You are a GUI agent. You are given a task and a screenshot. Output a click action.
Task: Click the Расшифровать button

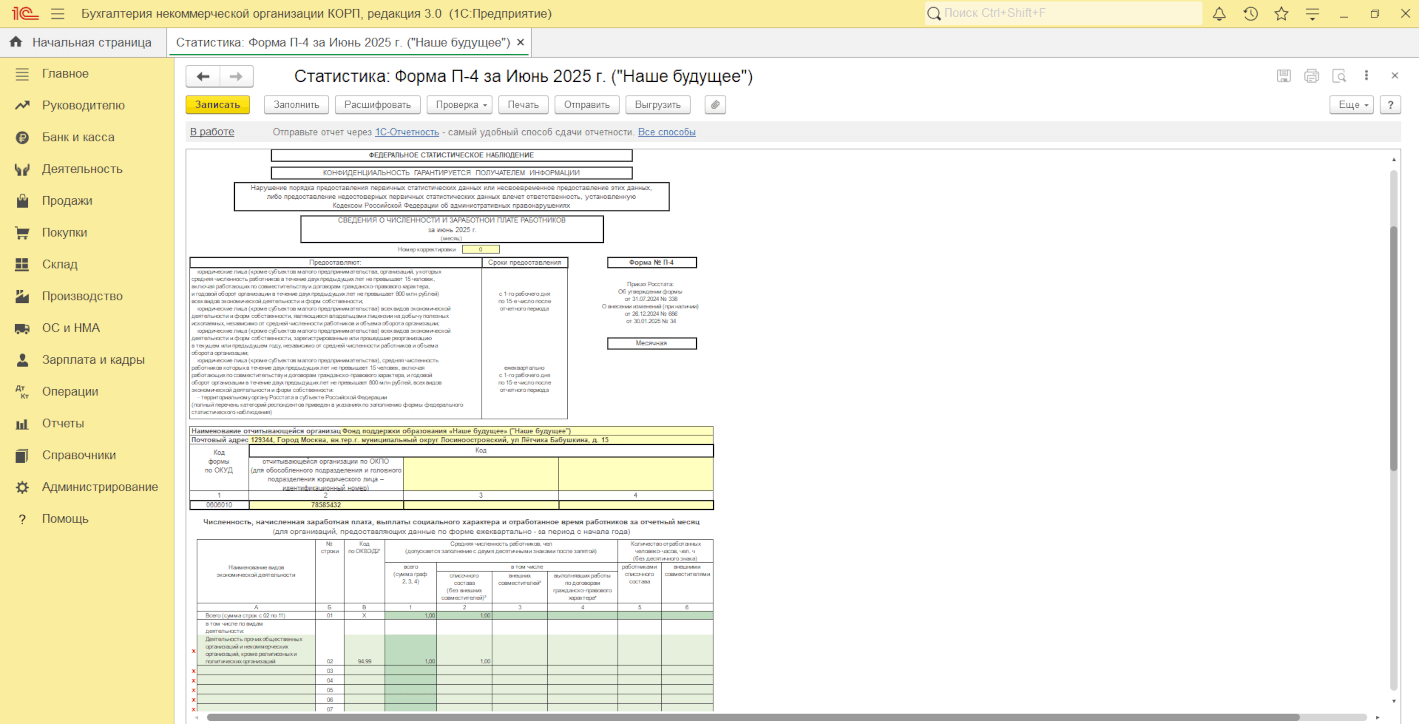pos(377,104)
